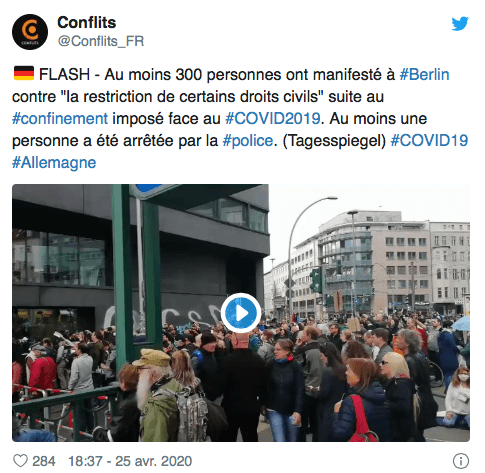The width and height of the screenshot is (485, 473).
Task: Open the #Berlin hashtag
Action: 424,74
